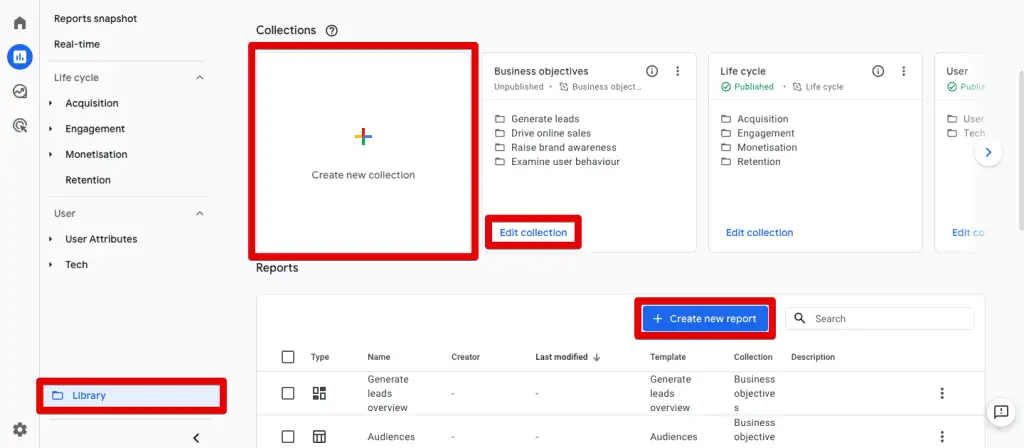Click Monetisation folder in Life cycle card
Viewport: 1024px width, 448px height.
pyautogui.click(x=759, y=148)
